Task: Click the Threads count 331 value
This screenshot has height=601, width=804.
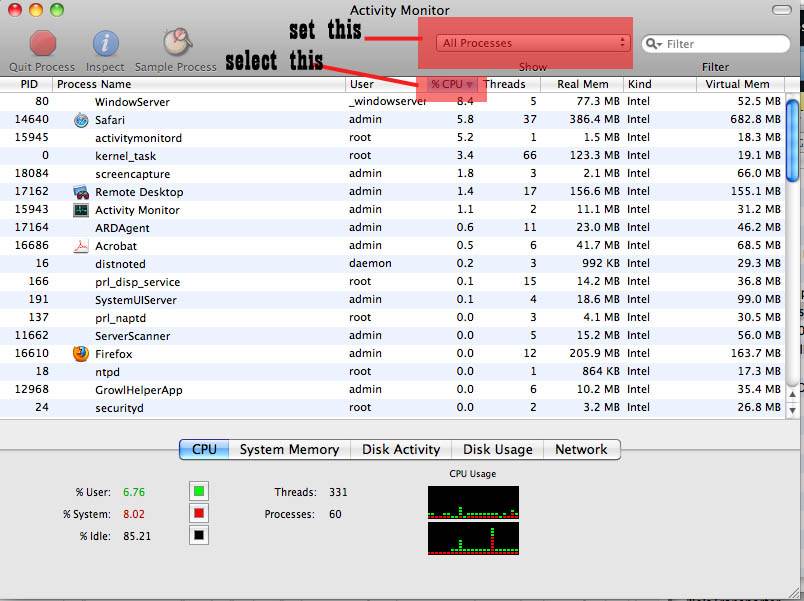Action: 338,492
